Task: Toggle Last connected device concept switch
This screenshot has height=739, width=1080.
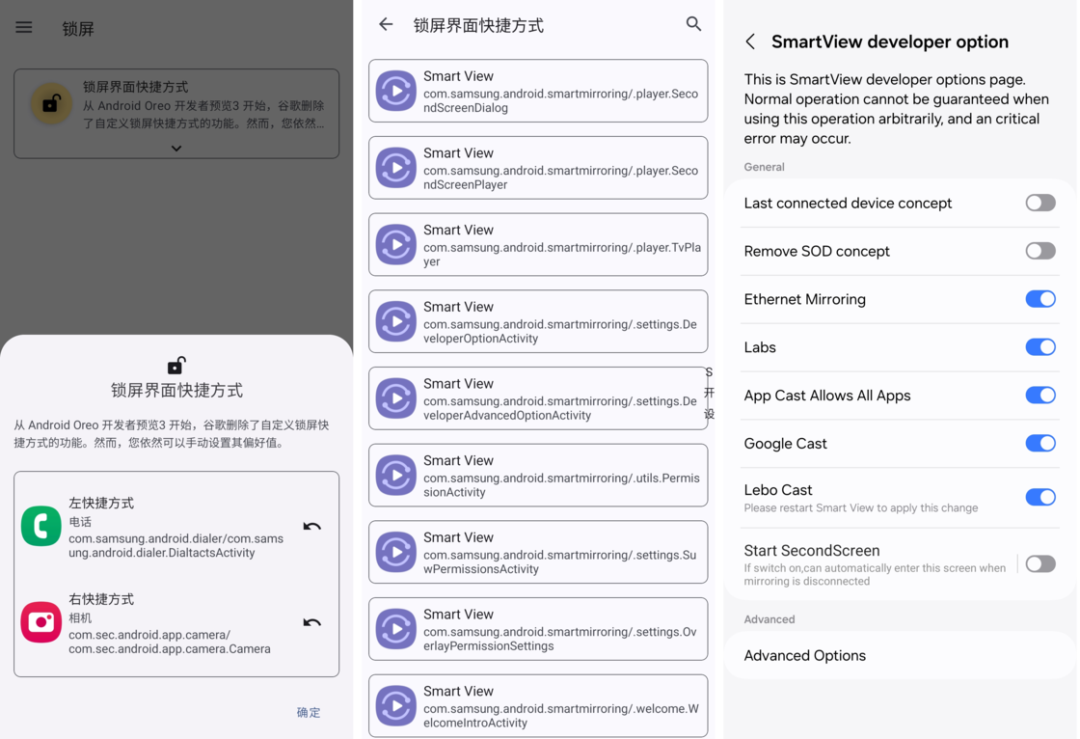Action: click(x=1040, y=202)
